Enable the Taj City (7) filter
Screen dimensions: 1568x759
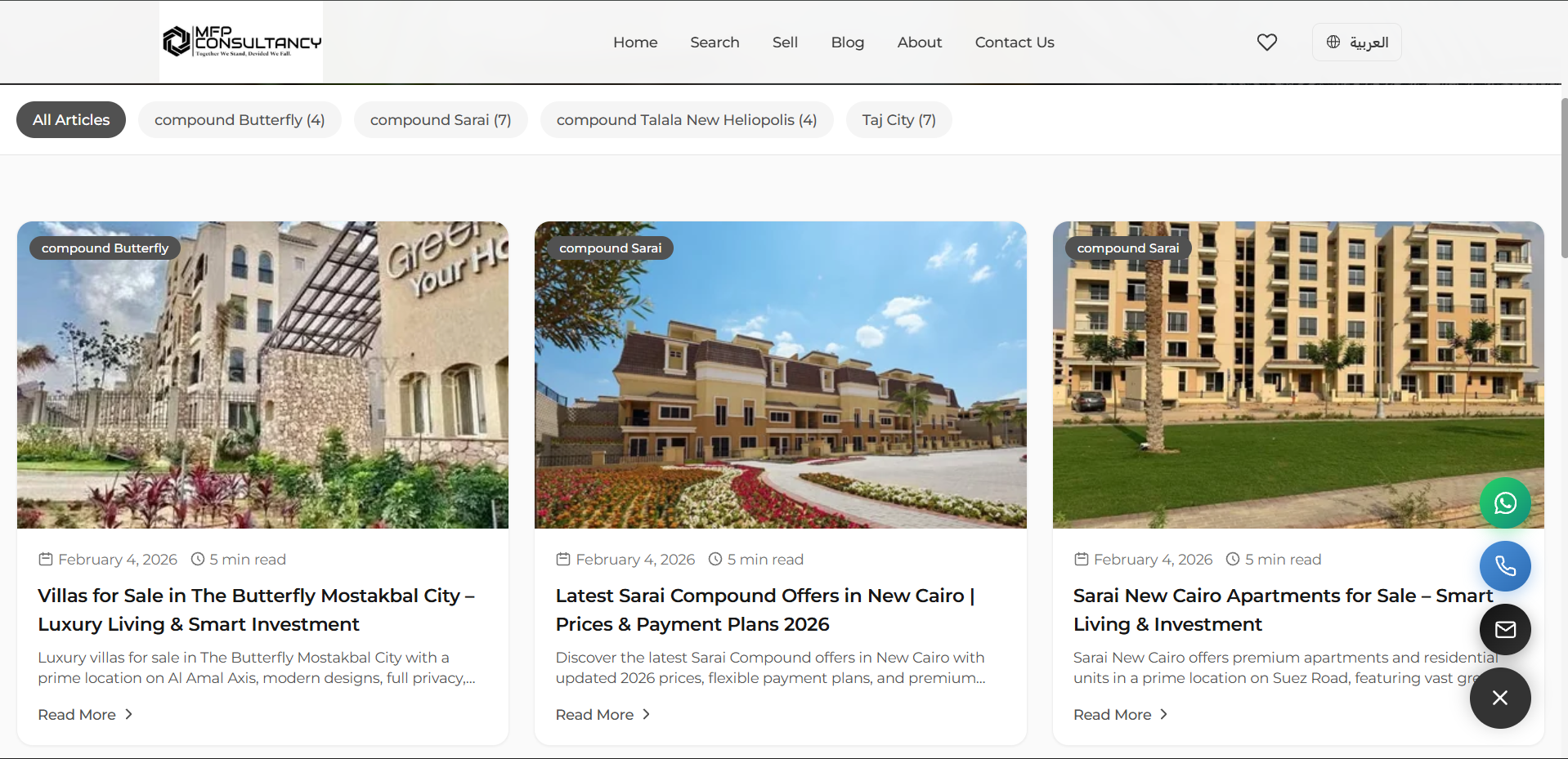[x=898, y=119]
